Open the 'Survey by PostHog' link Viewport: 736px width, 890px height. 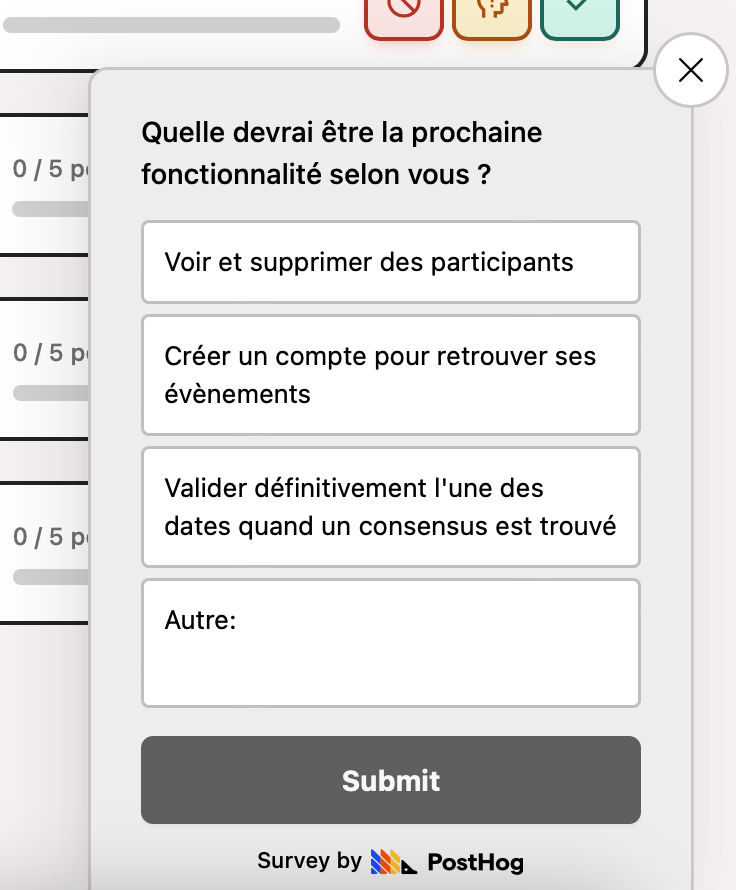tap(390, 861)
